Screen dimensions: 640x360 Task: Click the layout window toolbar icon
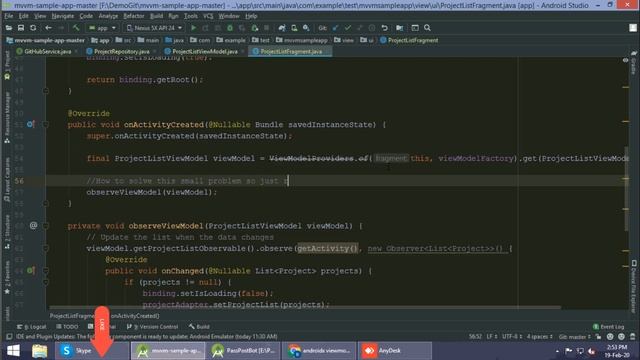coord(415,28)
